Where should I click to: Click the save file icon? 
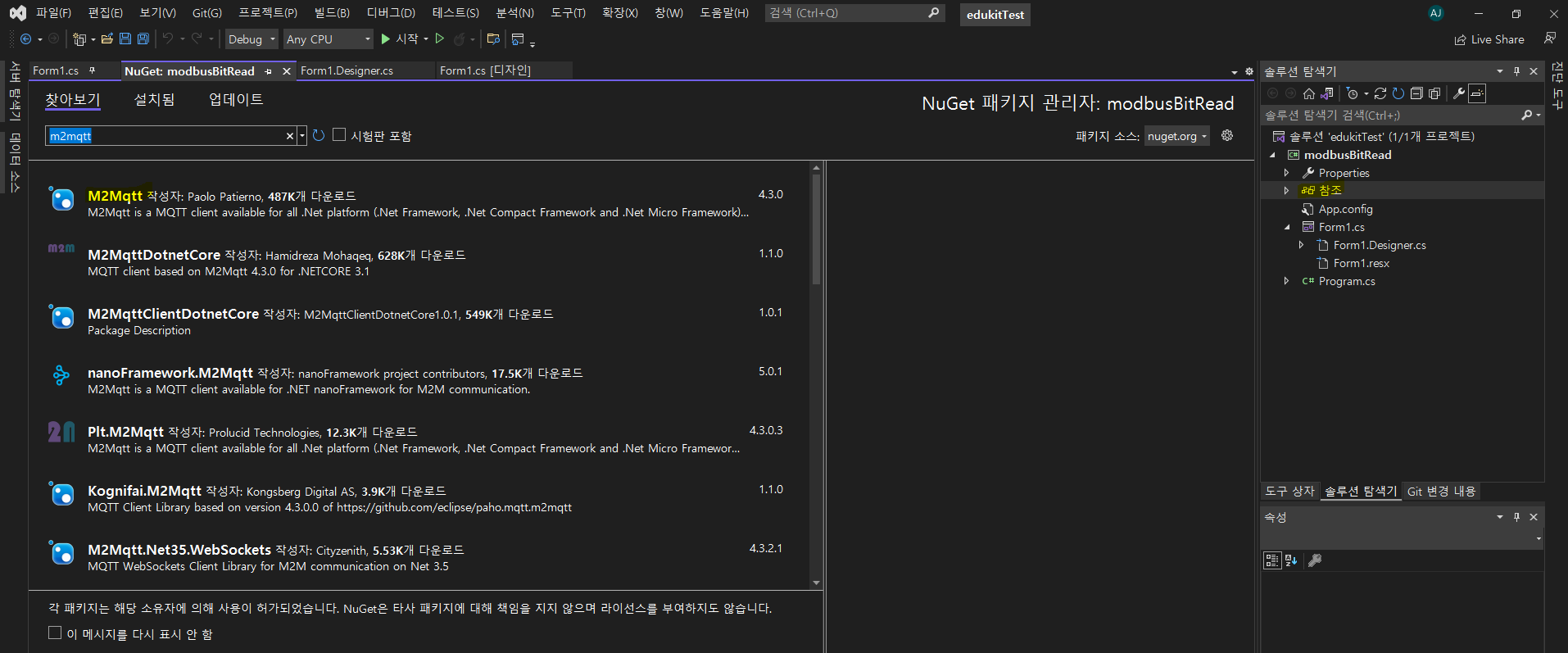click(x=125, y=39)
